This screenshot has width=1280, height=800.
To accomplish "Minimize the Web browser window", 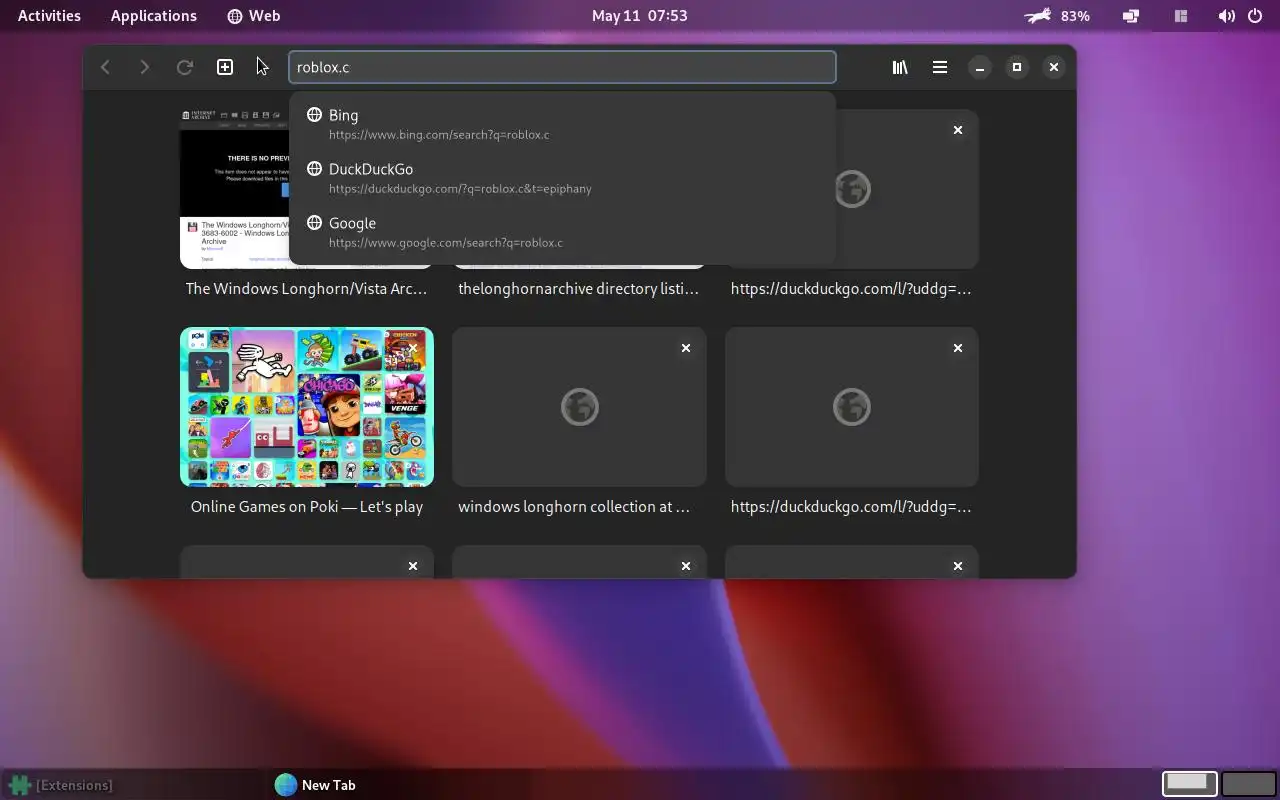I will [980, 67].
